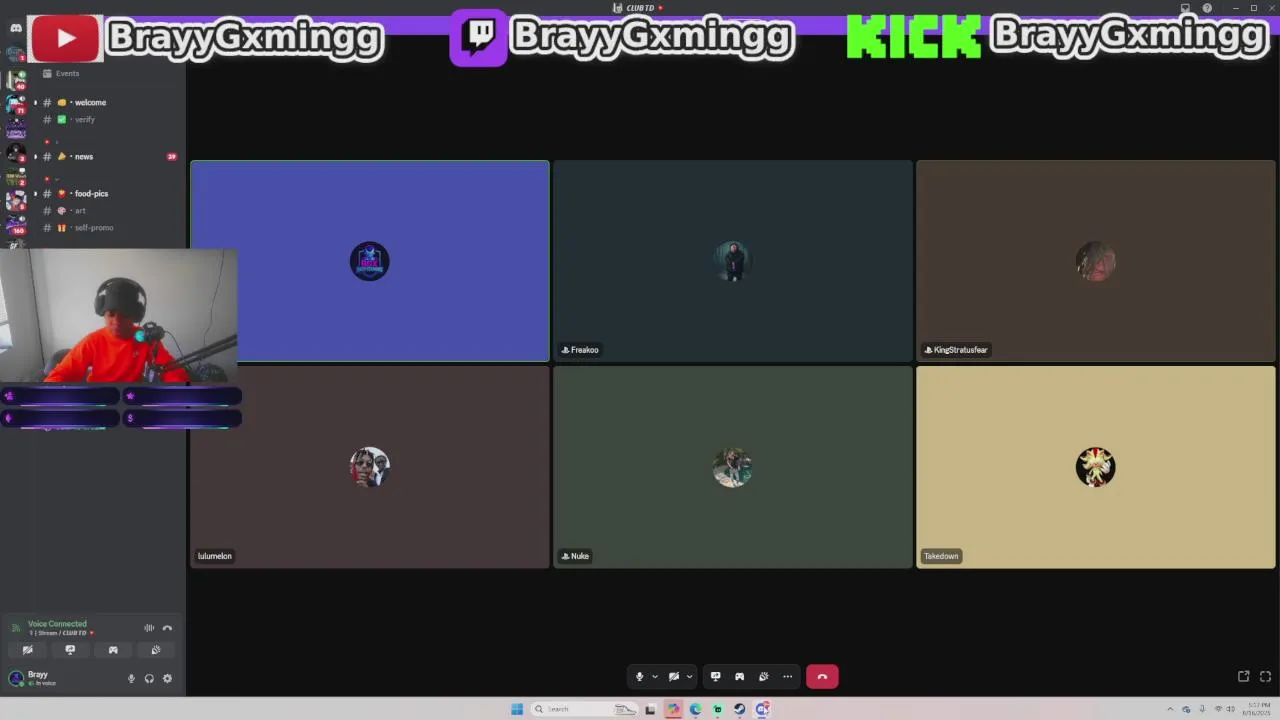Image resolution: width=1280 pixels, height=720 pixels.
Task: Open the self-promo channel
Action: click(93, 227)
